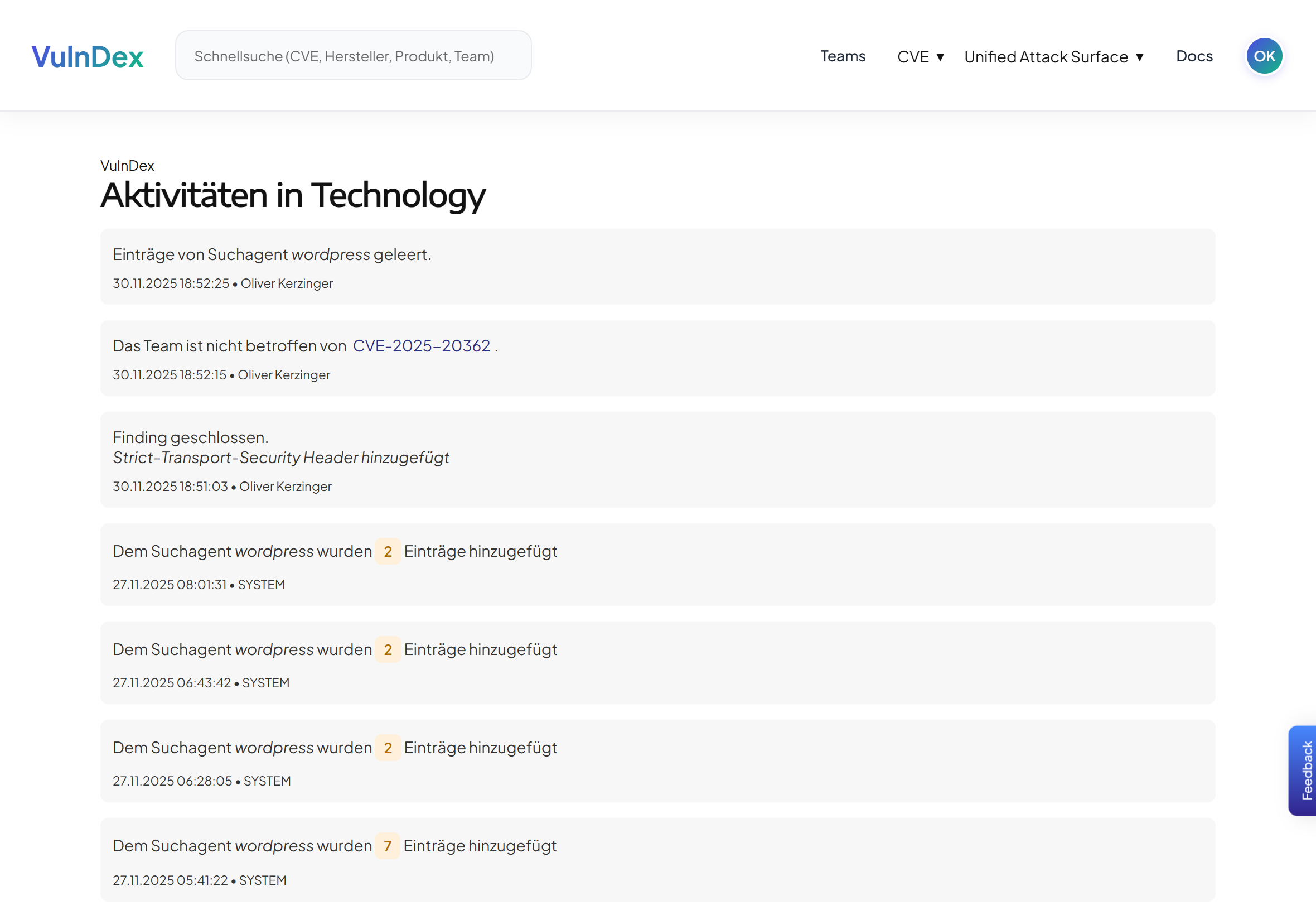Click the VulnDex logo
This screenshot has height=915, width=1316.
(x=87, y=56)
